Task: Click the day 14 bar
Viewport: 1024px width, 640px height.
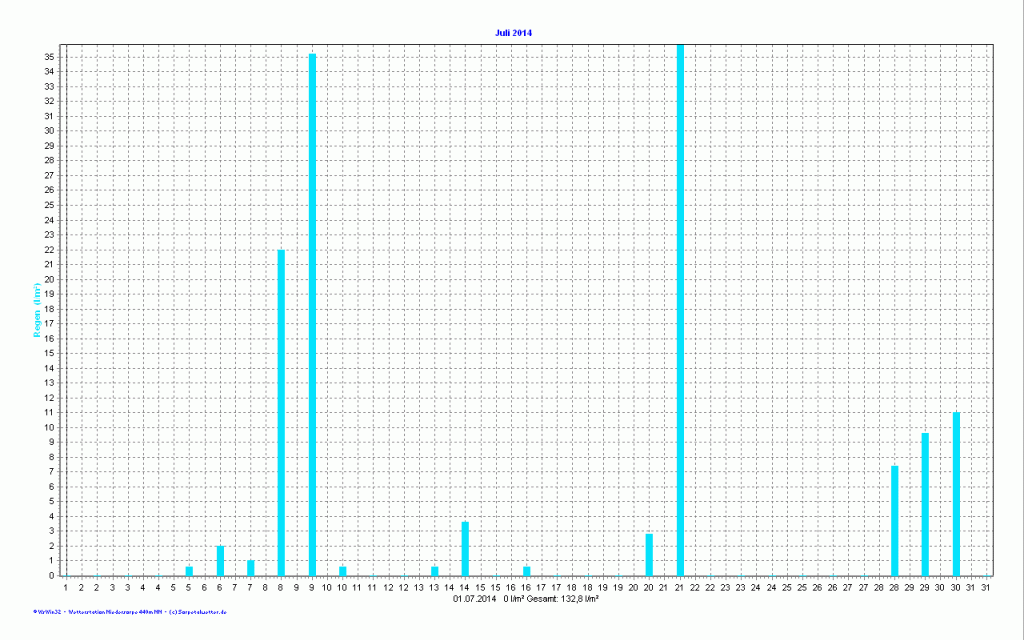Action: pos(465,548)
